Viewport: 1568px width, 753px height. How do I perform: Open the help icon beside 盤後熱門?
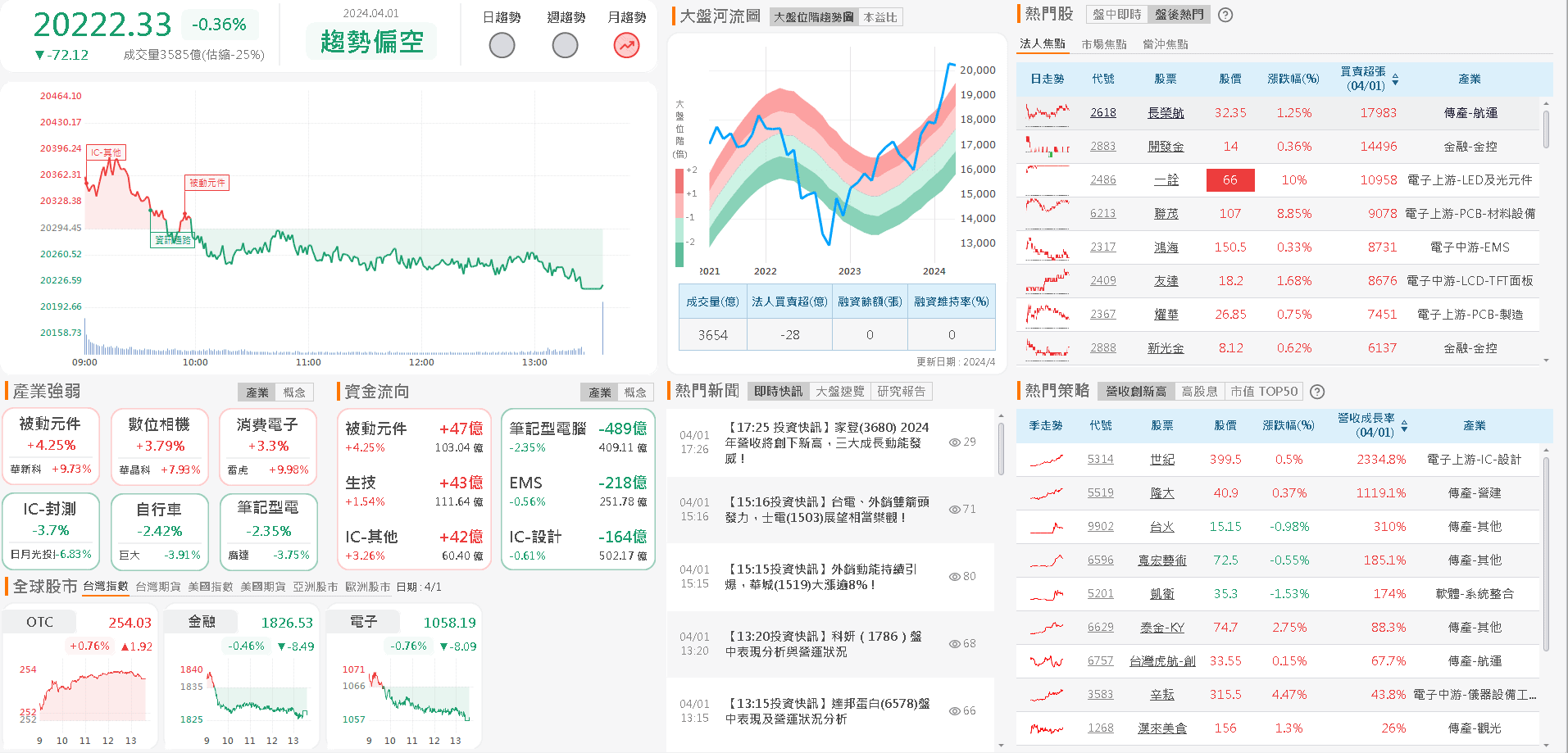click(x=1225, y=15)
